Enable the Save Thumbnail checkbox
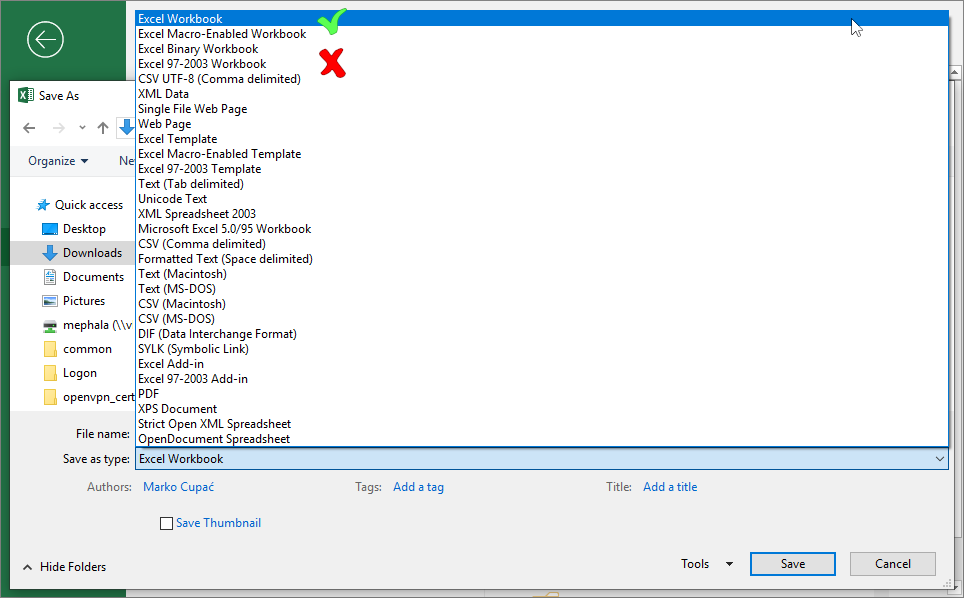The width and height of the screenshot is (964, 598). [166, 523]
